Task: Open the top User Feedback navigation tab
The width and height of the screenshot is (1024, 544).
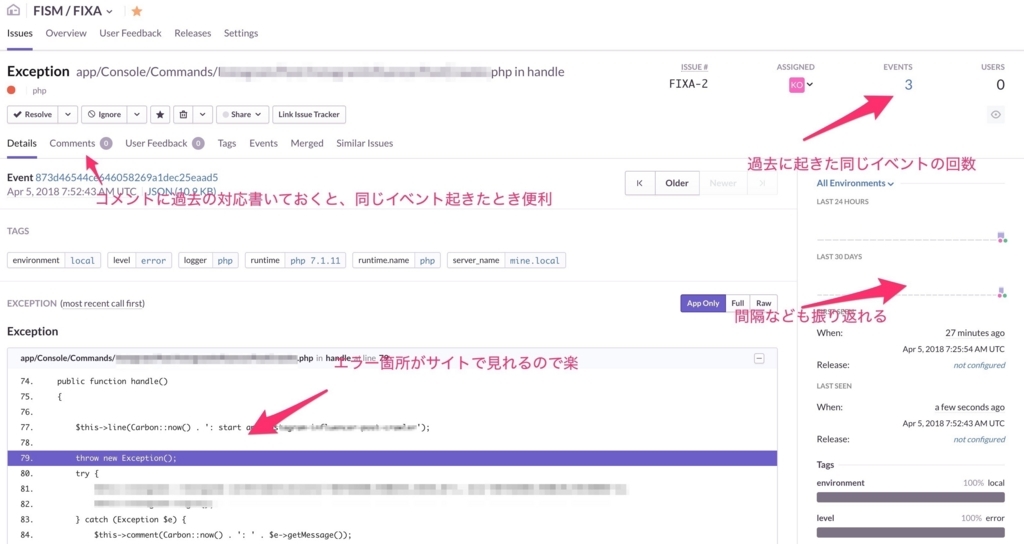Action: [x=130, y=33]
